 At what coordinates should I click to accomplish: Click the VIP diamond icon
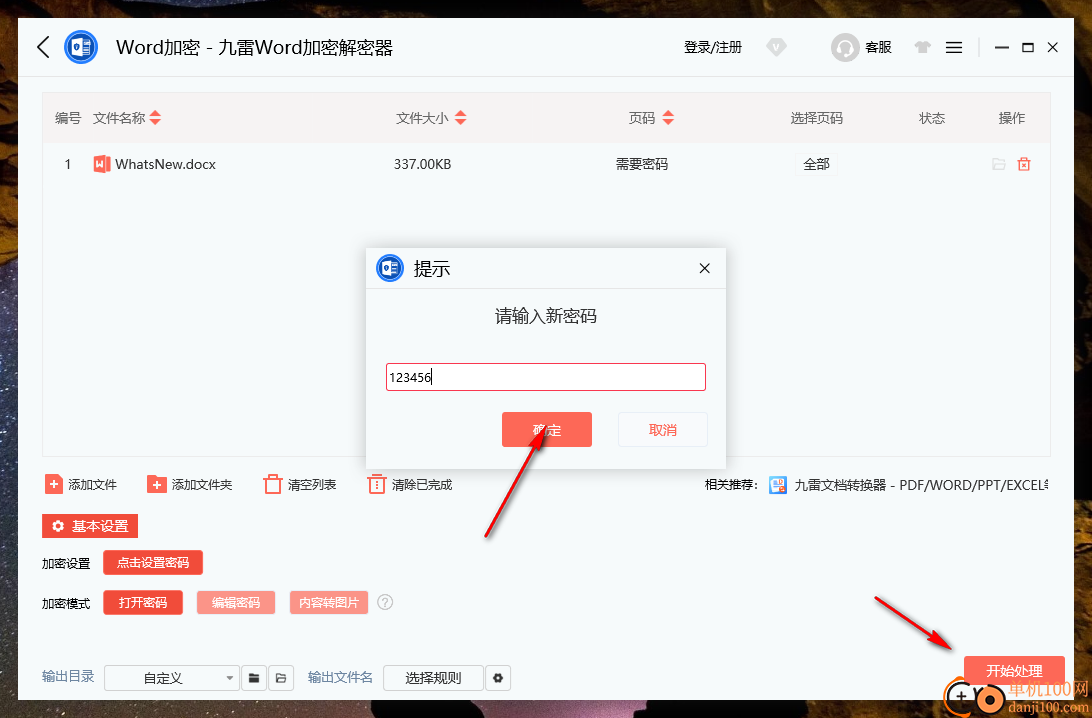[776, 47]
